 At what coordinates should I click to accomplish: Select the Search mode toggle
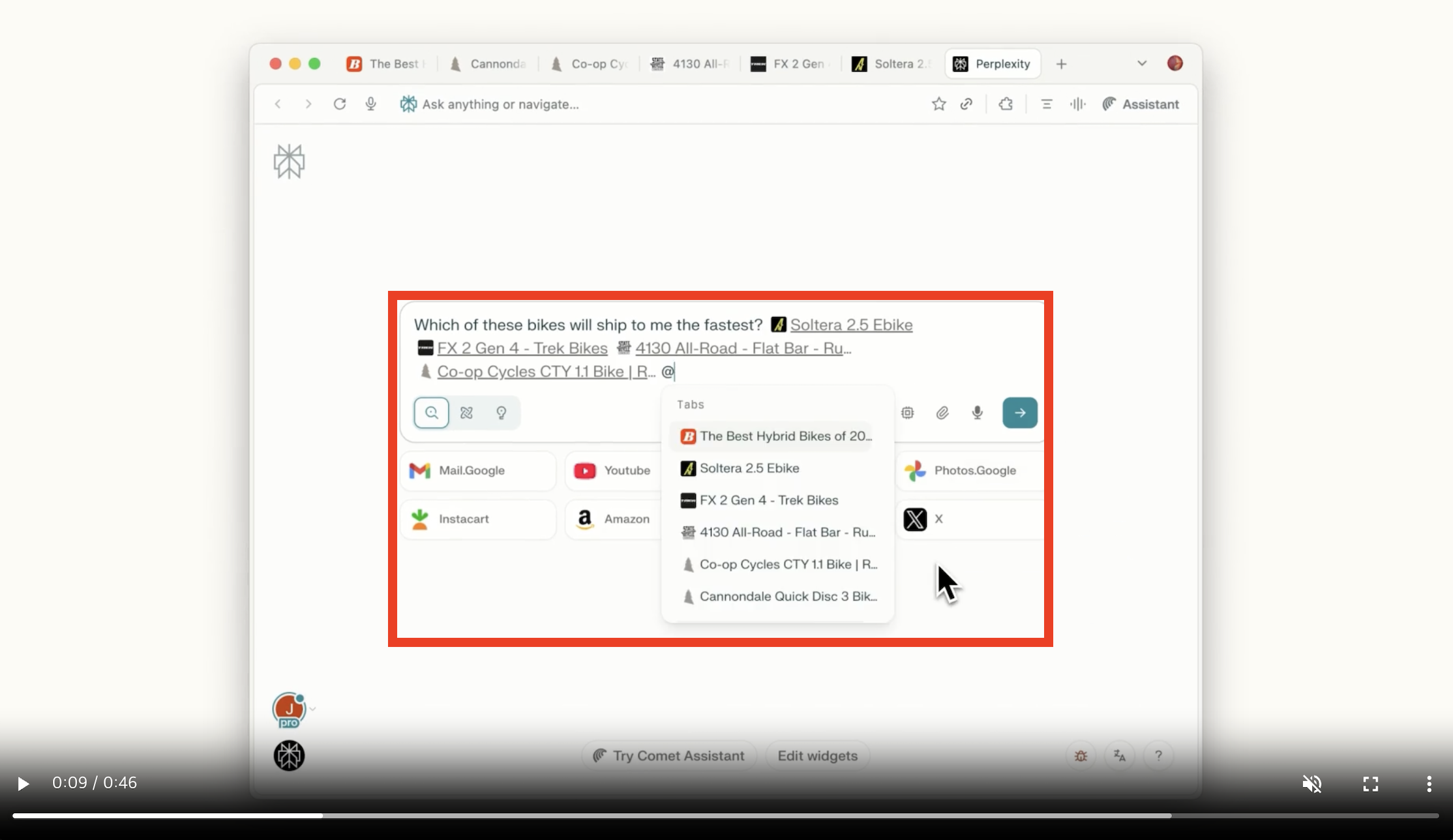[431, 413]
